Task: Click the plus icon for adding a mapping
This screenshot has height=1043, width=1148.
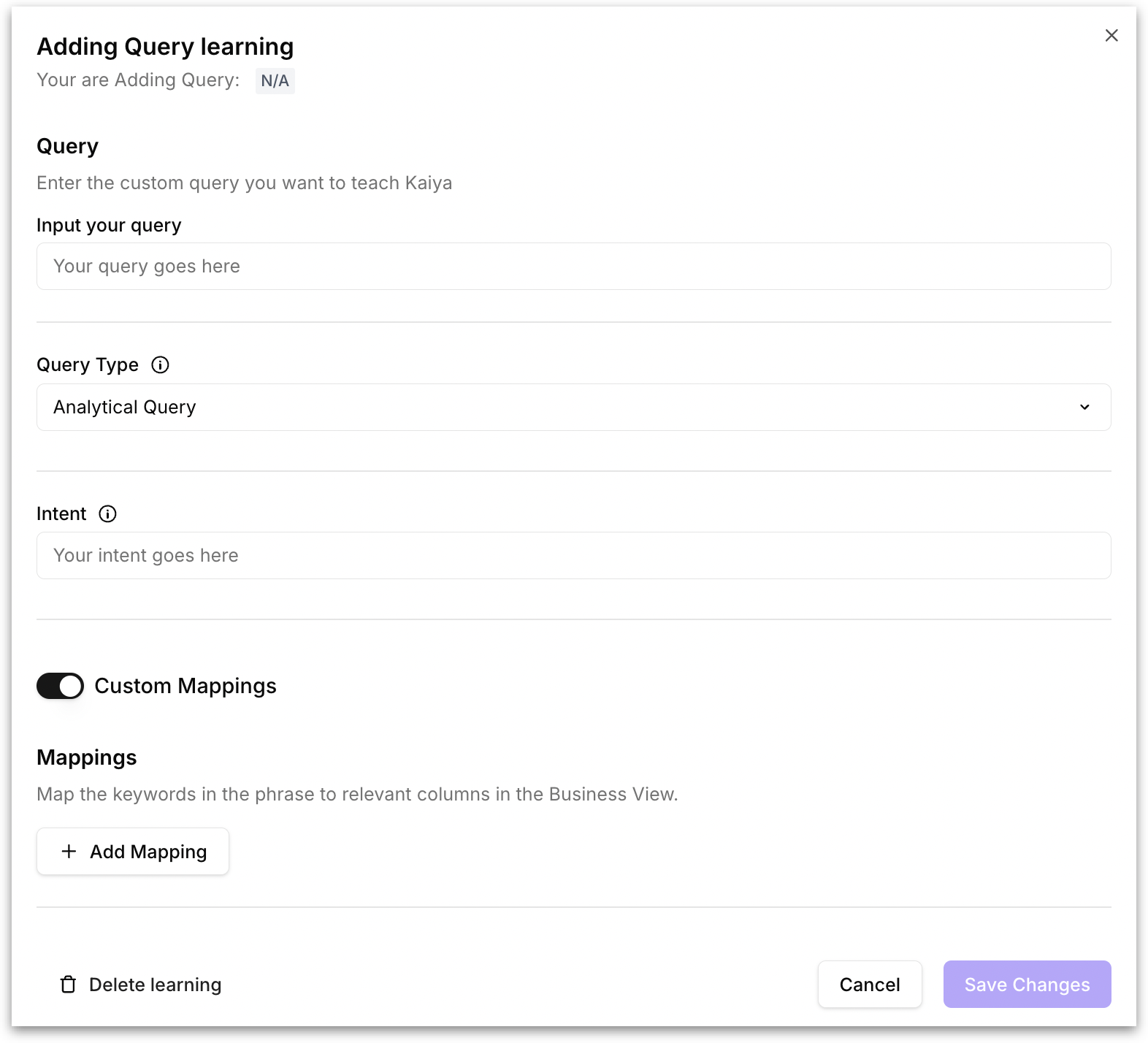Action: pyautogui.click(x=69, y=852)
